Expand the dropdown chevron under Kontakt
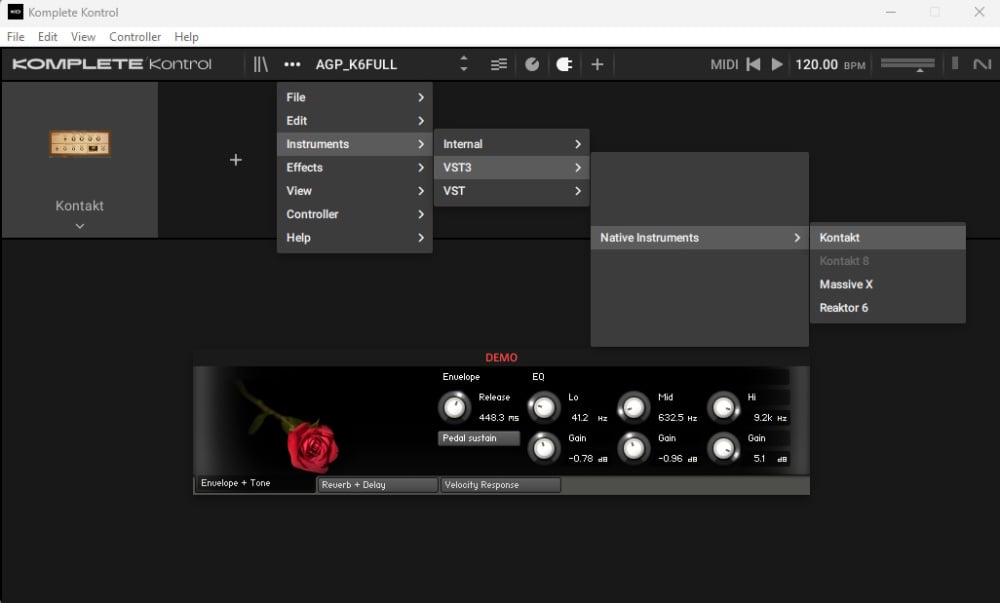This screenshot has height=603, width=1000. [x=80, y=226]
